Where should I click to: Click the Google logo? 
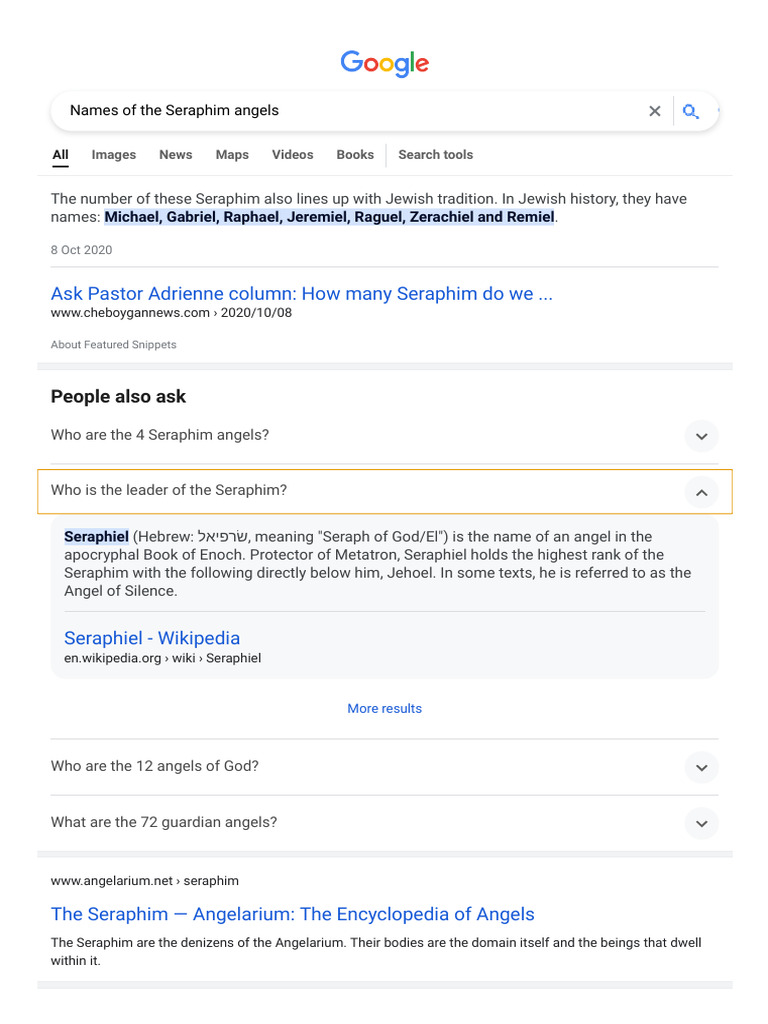coord(384,63)
